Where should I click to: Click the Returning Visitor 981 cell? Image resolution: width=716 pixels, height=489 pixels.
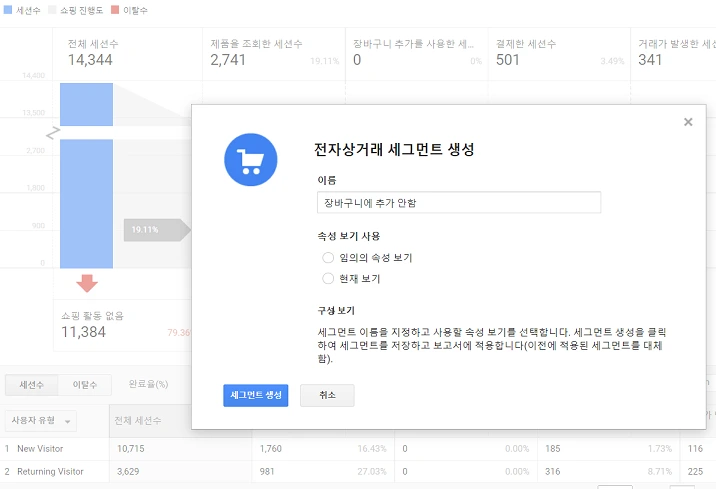point(267,472)
